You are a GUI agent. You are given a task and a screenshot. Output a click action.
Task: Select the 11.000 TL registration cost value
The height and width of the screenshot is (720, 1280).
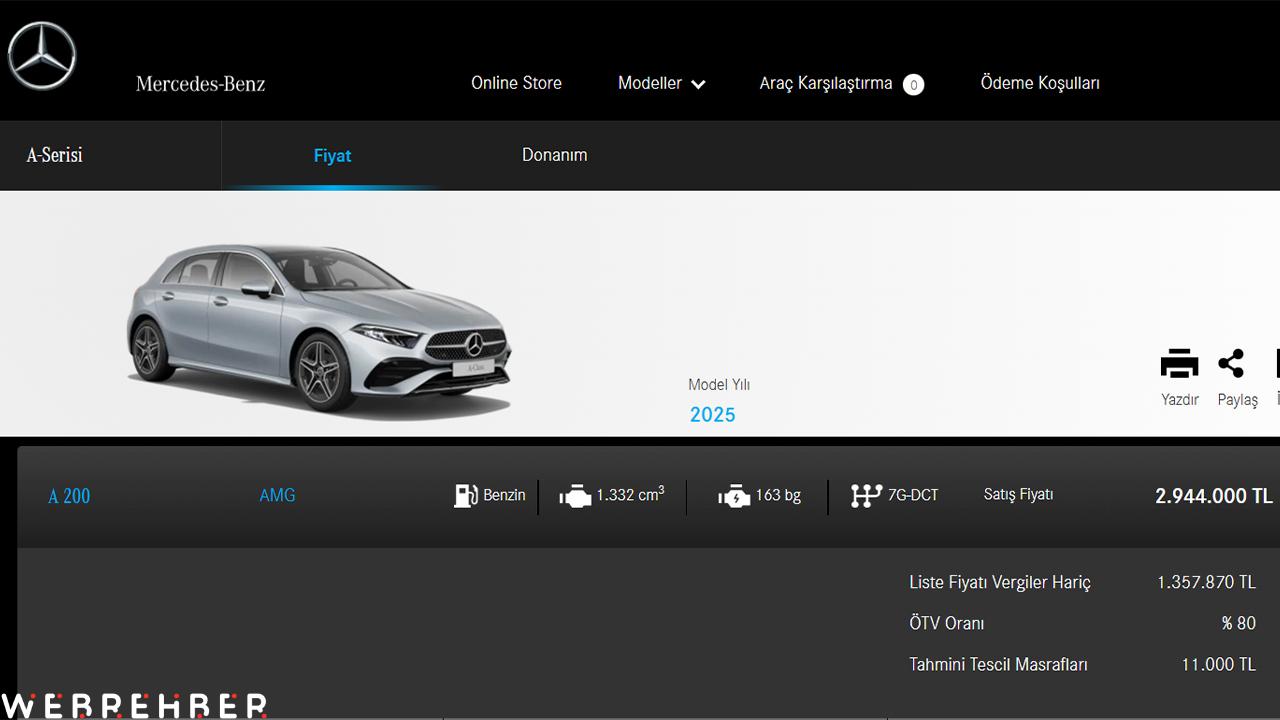1219,664
